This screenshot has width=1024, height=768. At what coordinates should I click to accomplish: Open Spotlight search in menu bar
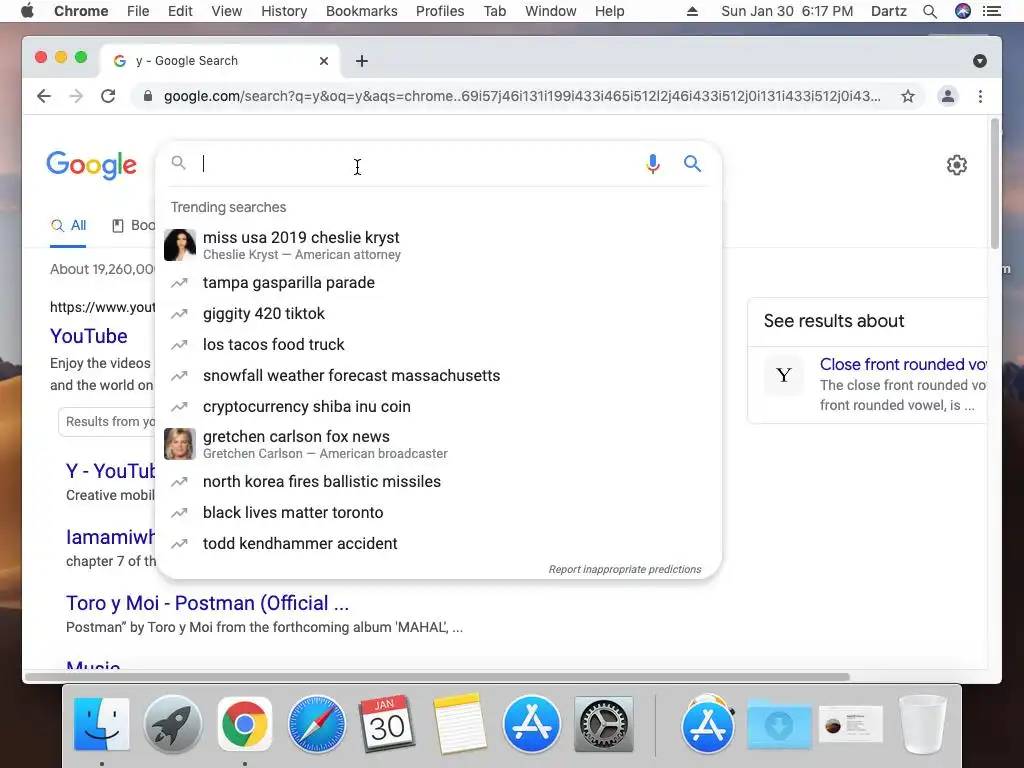[930, 11]
